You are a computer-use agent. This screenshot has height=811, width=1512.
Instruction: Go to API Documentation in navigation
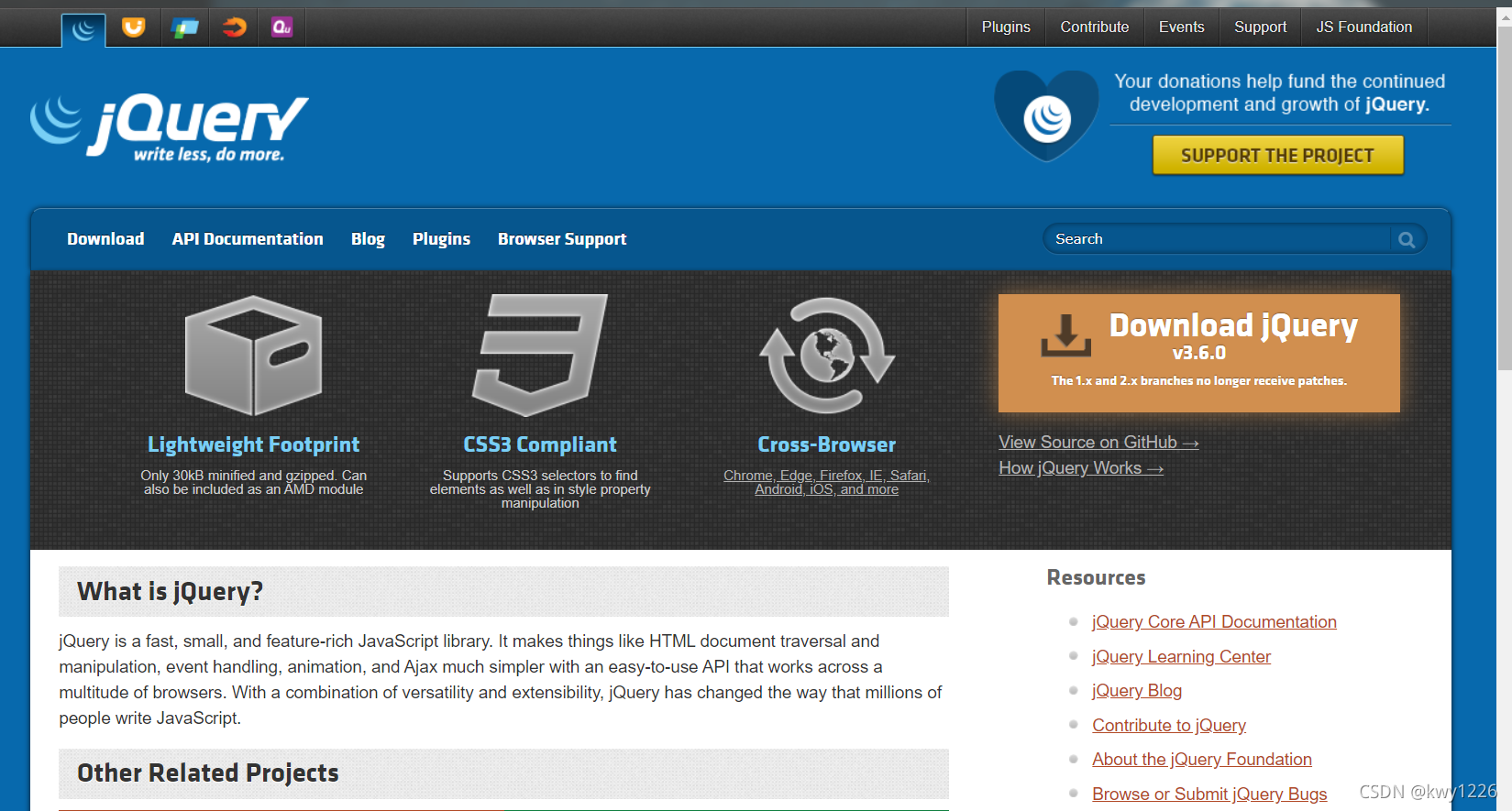pyautogui.click(x=248, y=239)
